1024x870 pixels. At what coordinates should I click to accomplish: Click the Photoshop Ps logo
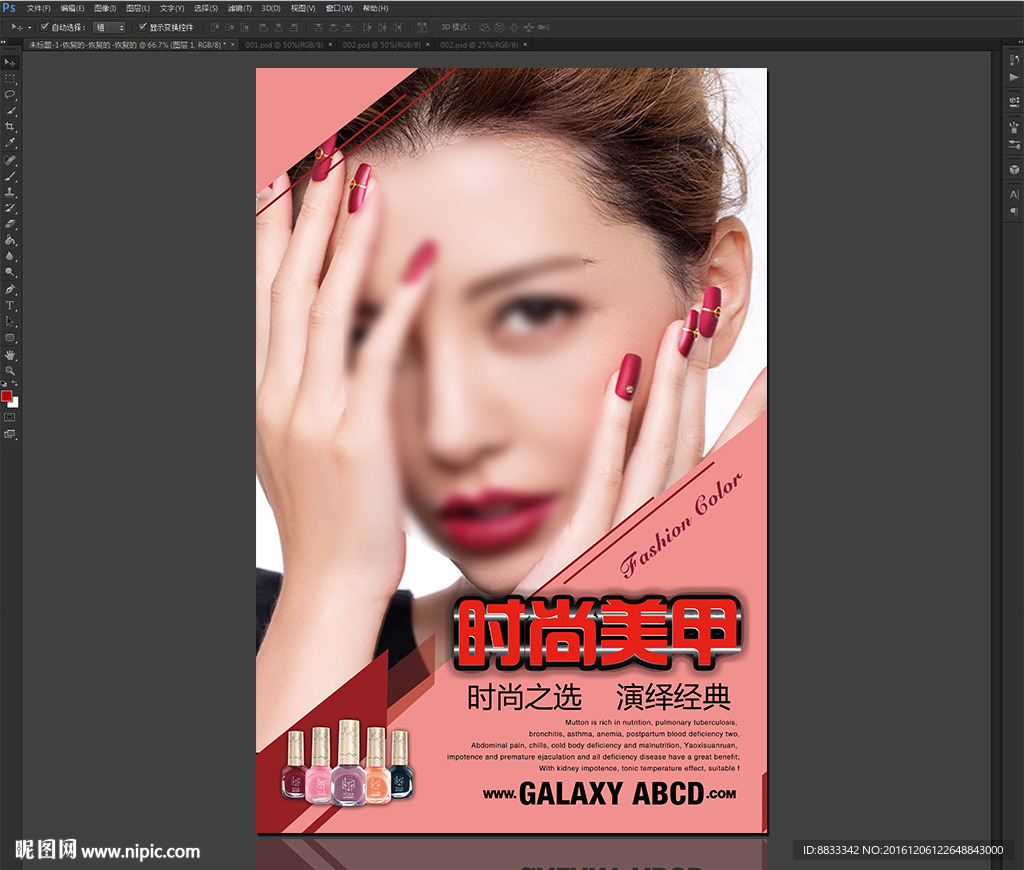8,8
